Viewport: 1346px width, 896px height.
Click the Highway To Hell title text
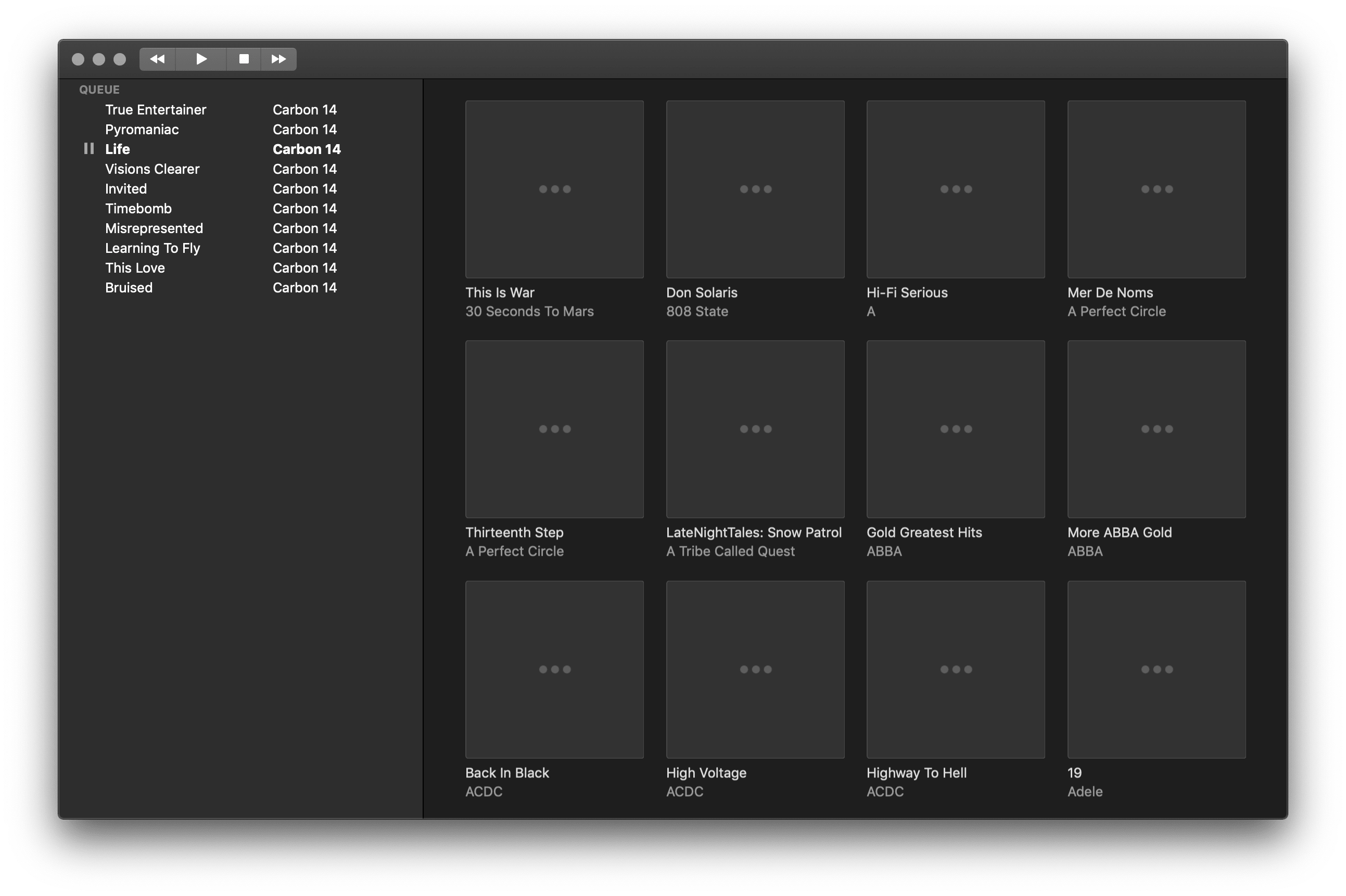click(916, 773)
